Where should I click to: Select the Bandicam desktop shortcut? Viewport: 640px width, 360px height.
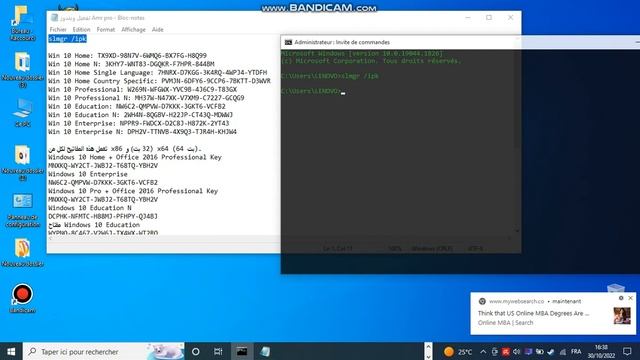(22, 298)
